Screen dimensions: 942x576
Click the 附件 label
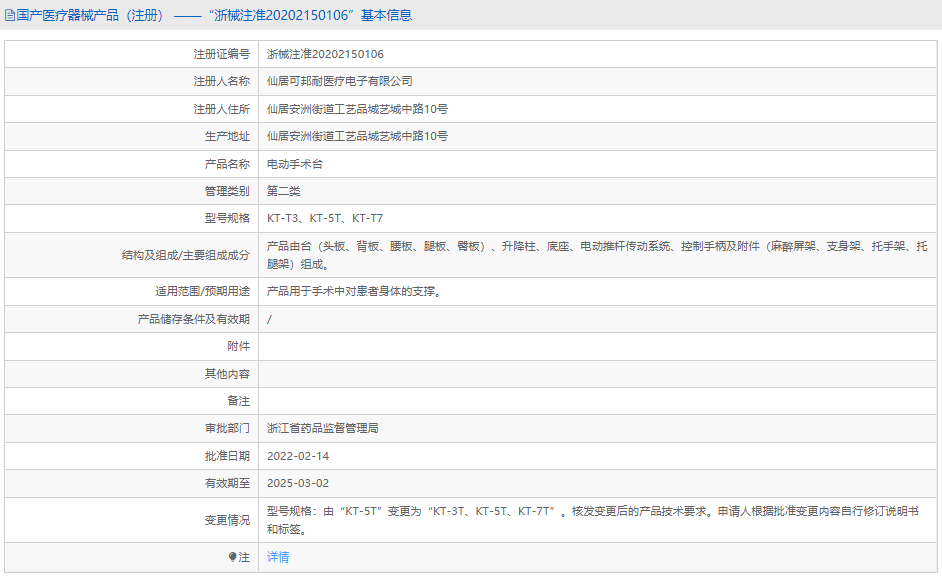click(239, 346)
